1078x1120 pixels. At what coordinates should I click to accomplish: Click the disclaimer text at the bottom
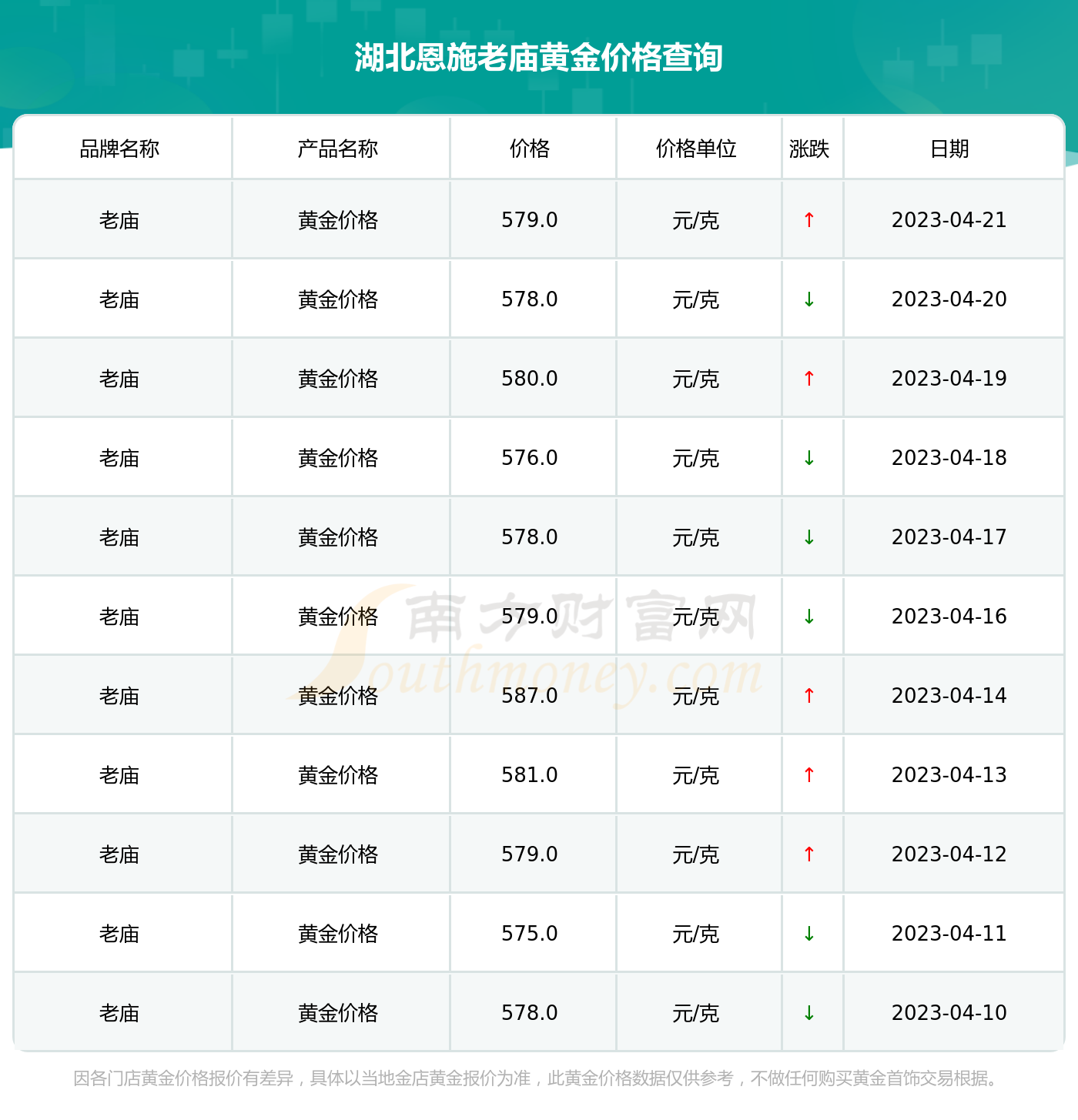coord(538,1078)
